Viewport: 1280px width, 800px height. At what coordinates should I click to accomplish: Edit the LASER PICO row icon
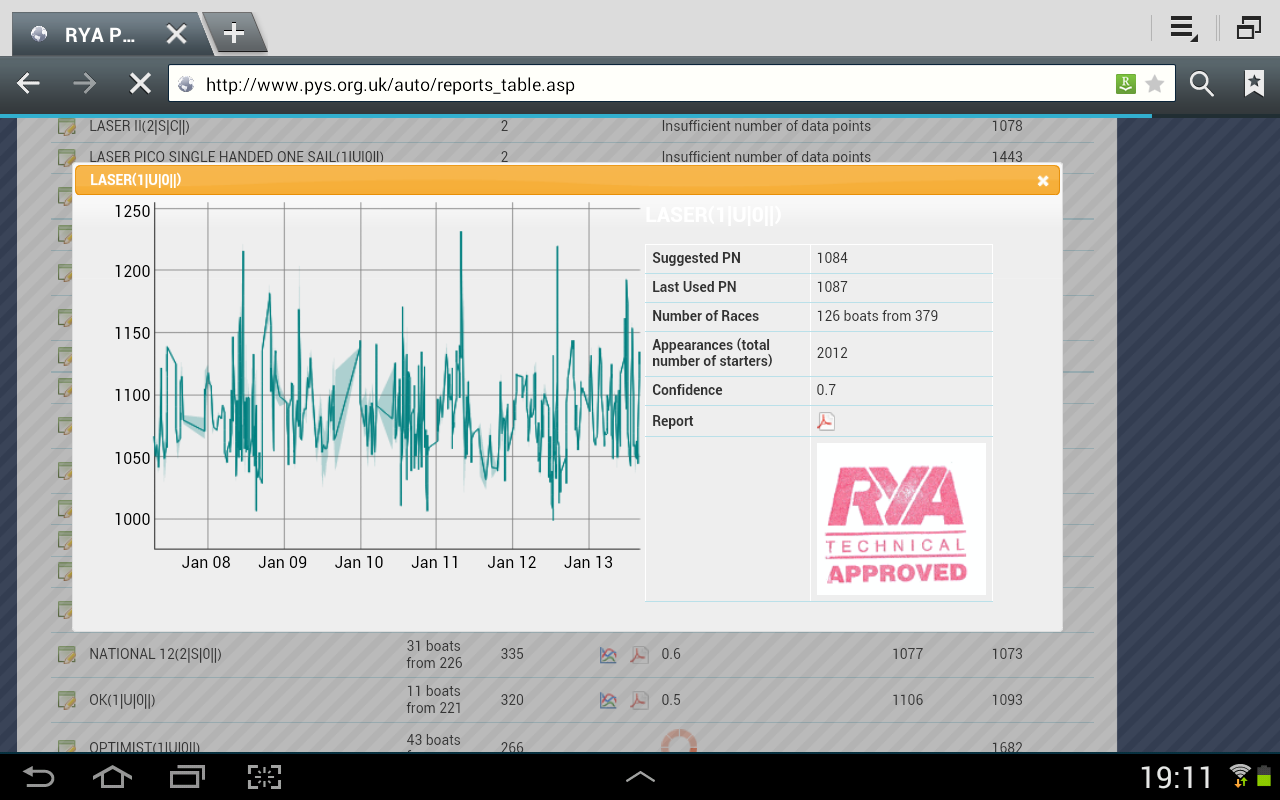[66, 158]
